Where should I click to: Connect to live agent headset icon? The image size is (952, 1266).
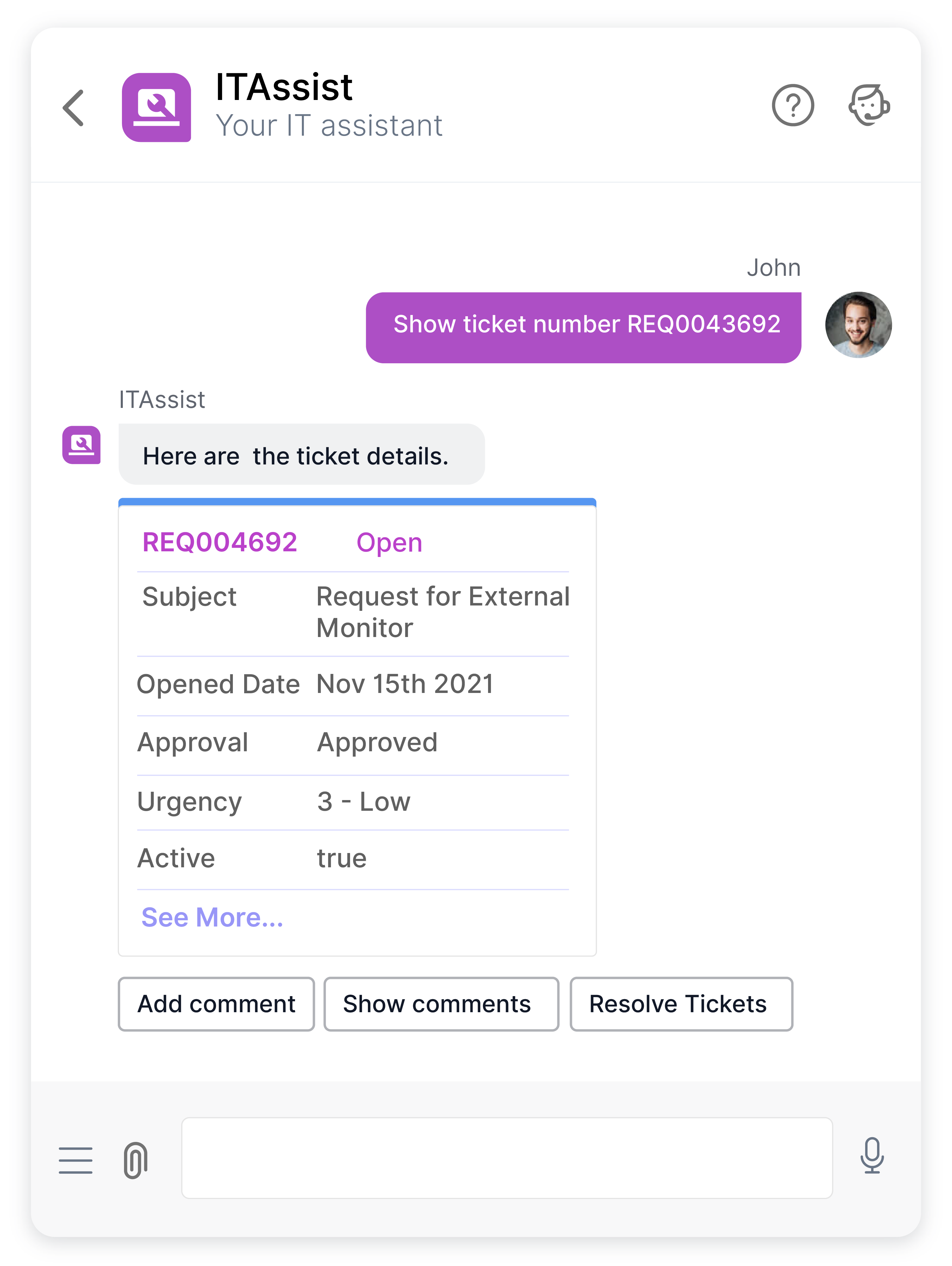point(869,105)
